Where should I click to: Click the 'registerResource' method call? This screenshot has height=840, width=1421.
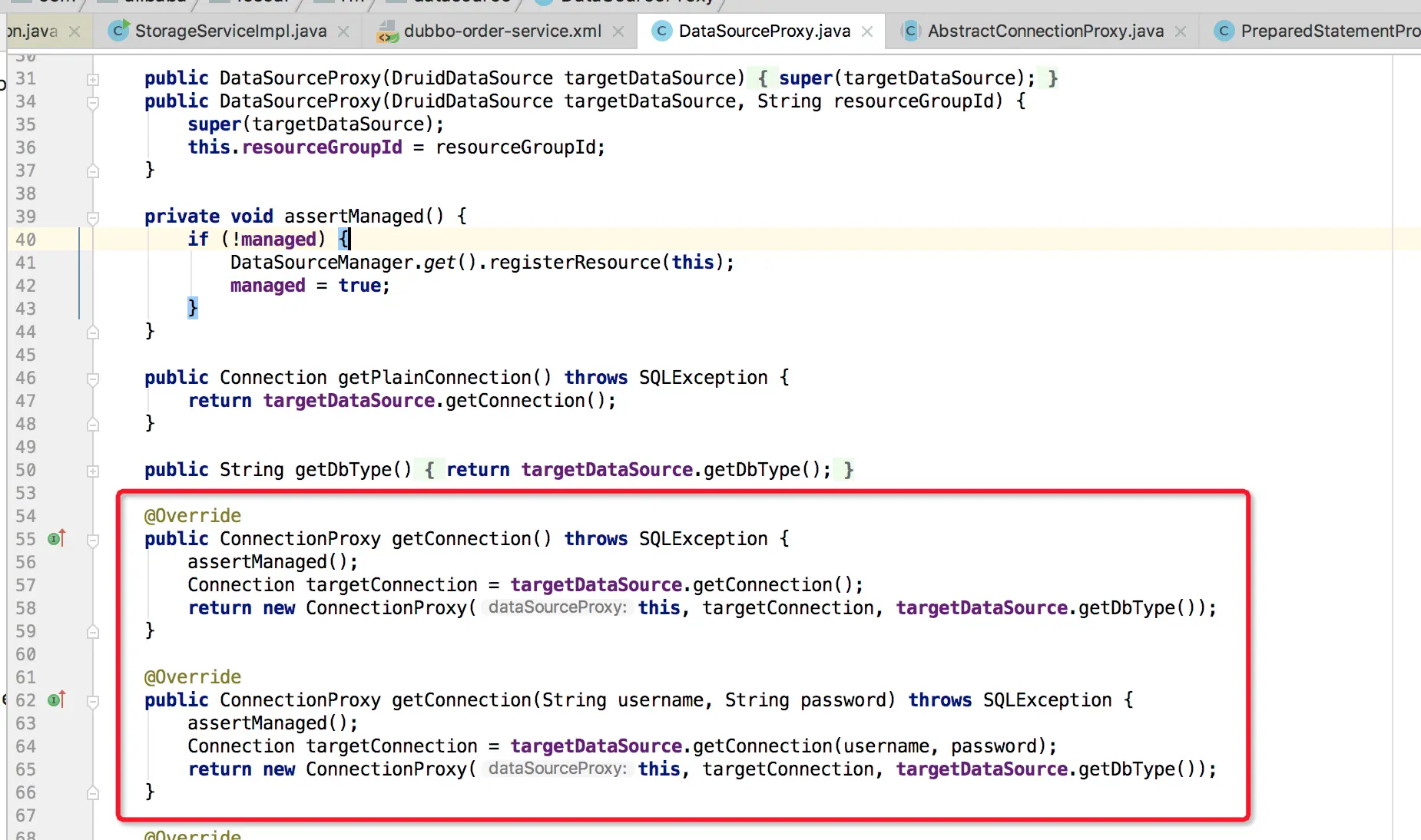(x=575, y=263)
